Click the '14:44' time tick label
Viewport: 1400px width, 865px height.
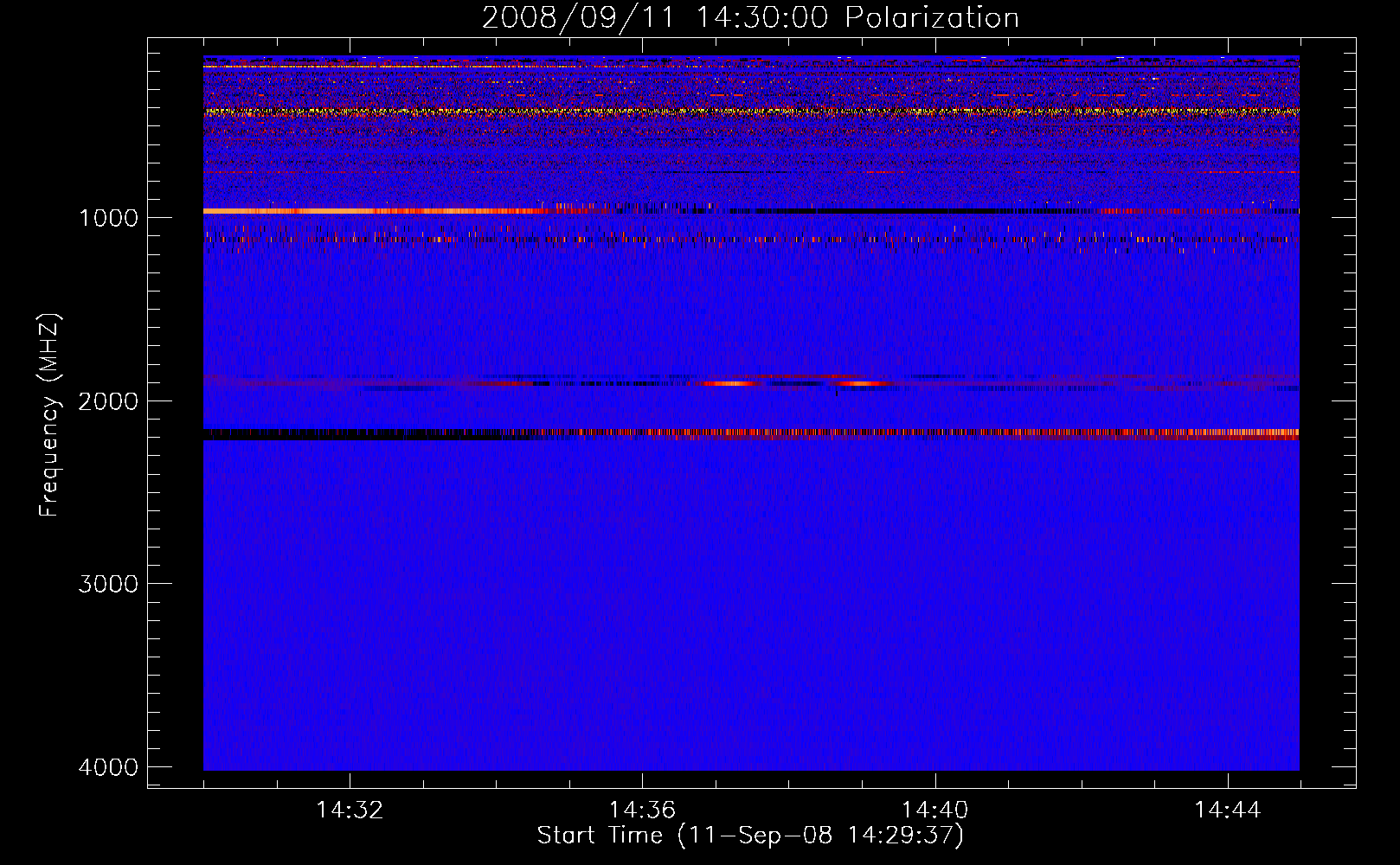click(1228, 811)
